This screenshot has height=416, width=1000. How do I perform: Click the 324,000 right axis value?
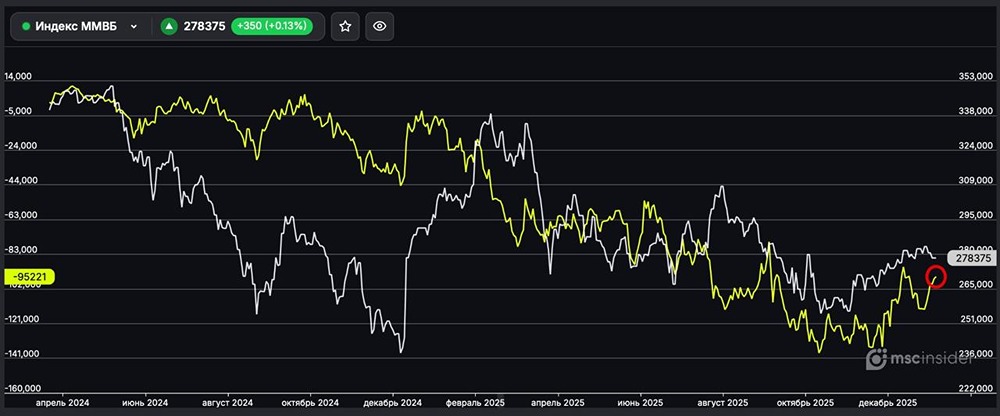[x=974, y=146]
